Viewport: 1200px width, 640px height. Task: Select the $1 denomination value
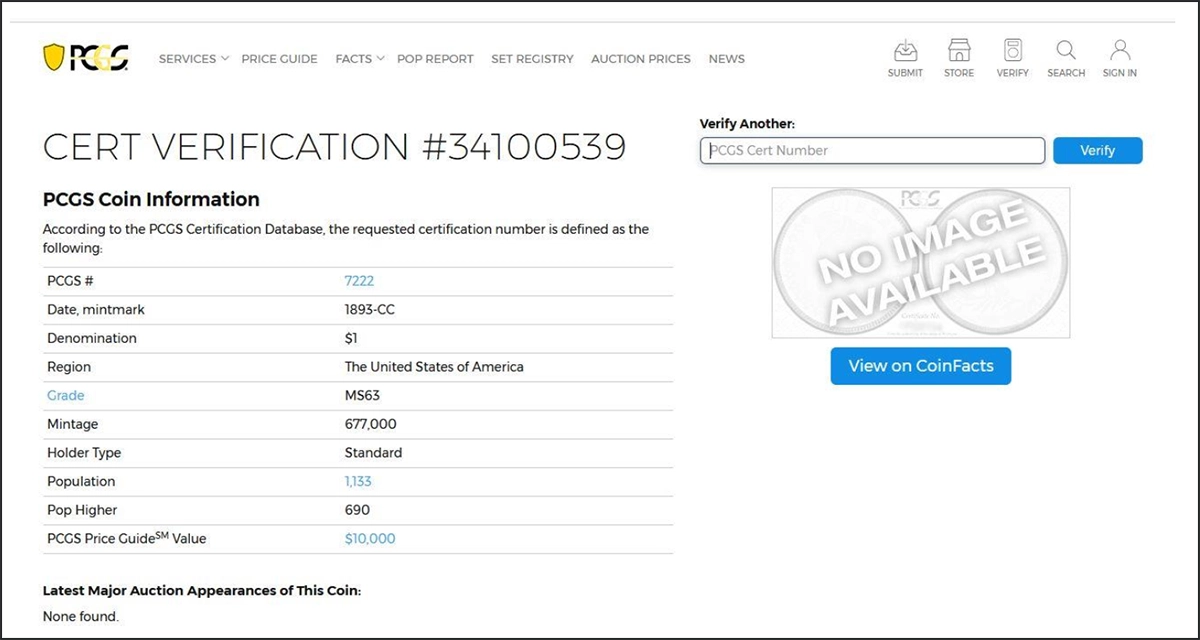point(351,338)
